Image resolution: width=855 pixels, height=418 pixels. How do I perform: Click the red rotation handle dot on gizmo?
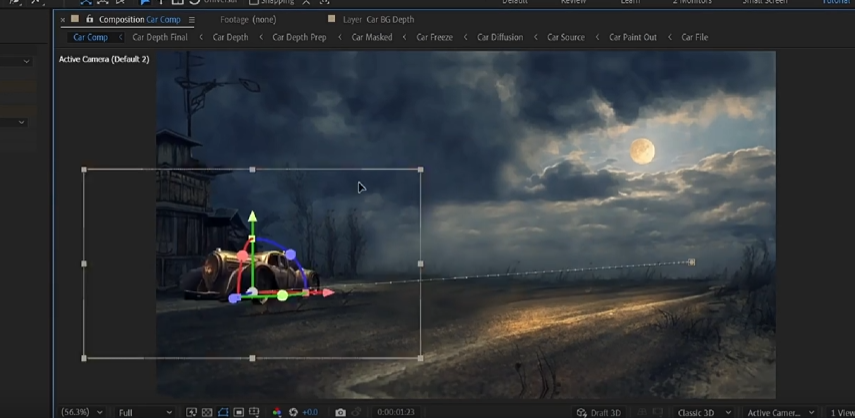tap(243, 256)
